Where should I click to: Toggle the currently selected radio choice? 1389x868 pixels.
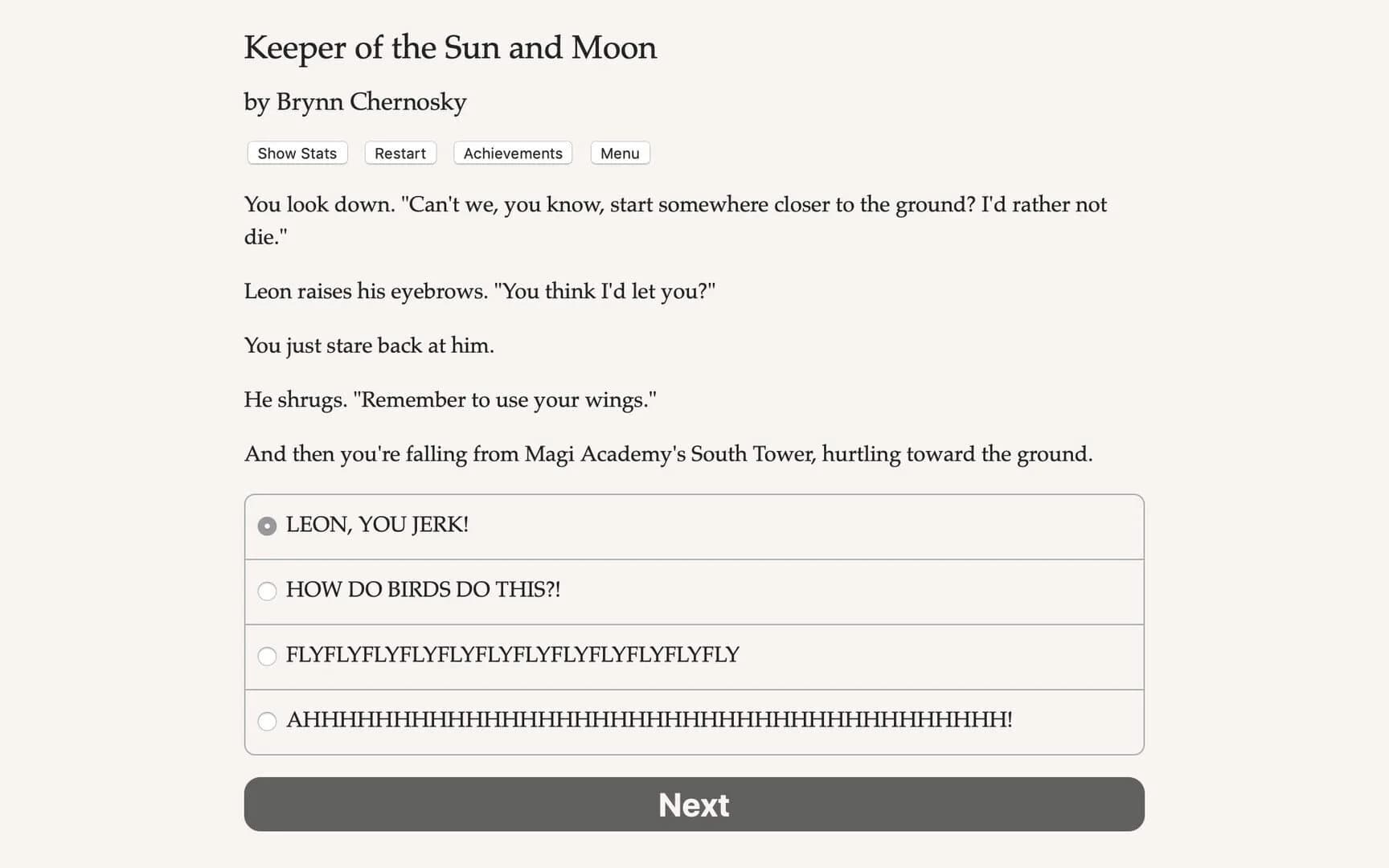[266, 526]
